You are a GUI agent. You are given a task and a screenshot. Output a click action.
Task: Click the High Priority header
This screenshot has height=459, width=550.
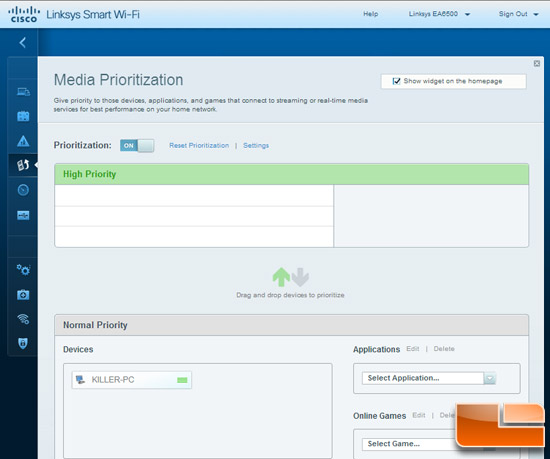tap(291, 174)
